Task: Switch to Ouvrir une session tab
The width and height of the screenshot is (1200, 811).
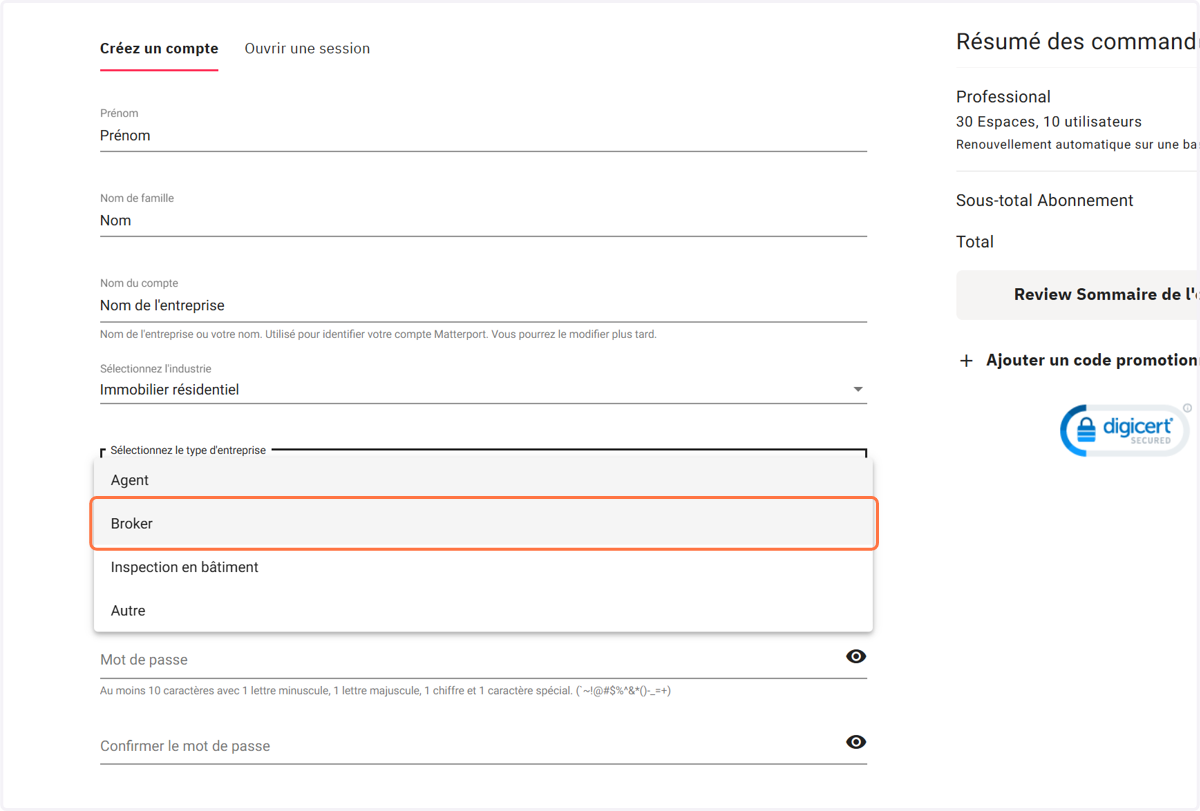Action: pyautogui.click(x=307, y=48)
